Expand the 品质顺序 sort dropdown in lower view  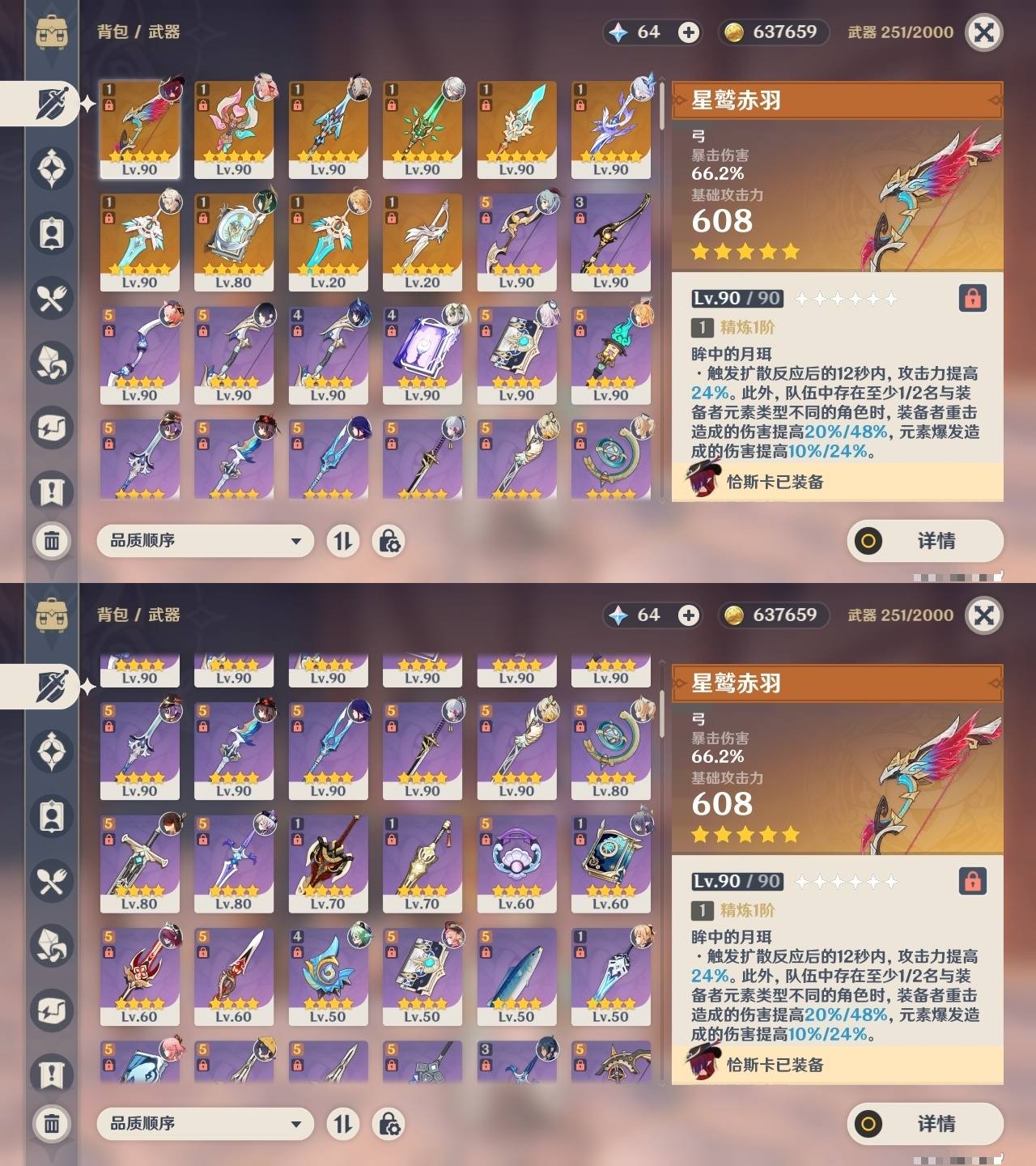point(206,1124)
